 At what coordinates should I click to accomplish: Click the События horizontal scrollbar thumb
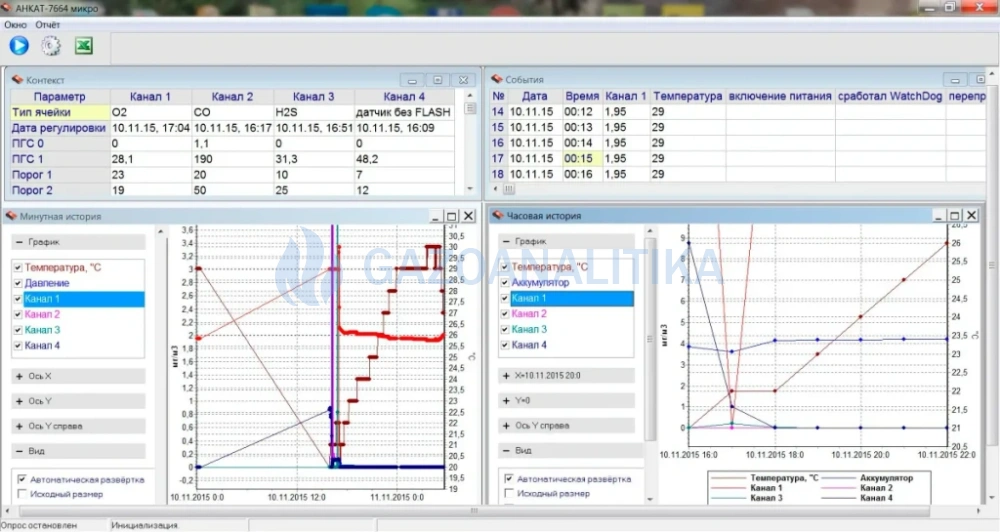click(508, 189)
